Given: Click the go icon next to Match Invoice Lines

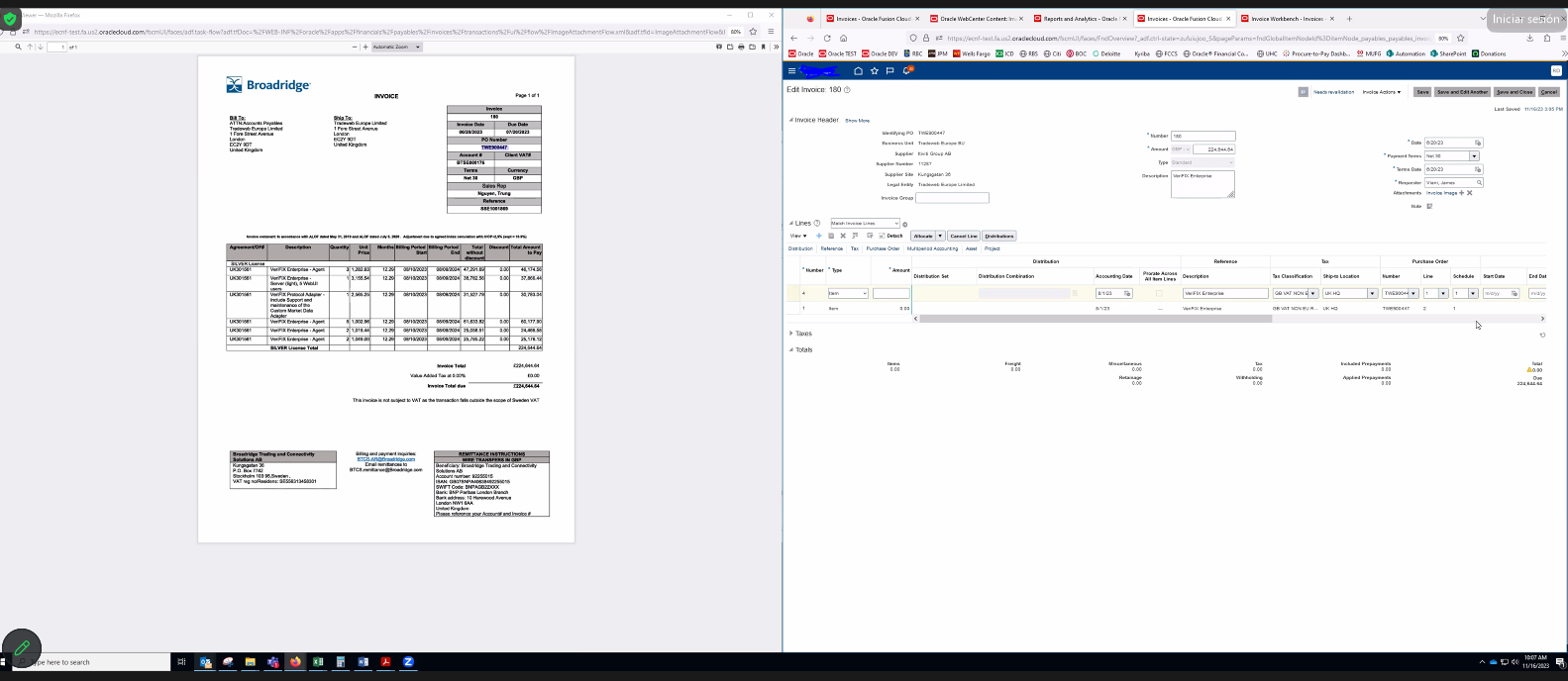Looking at the screenshot, I should [905, 225].
